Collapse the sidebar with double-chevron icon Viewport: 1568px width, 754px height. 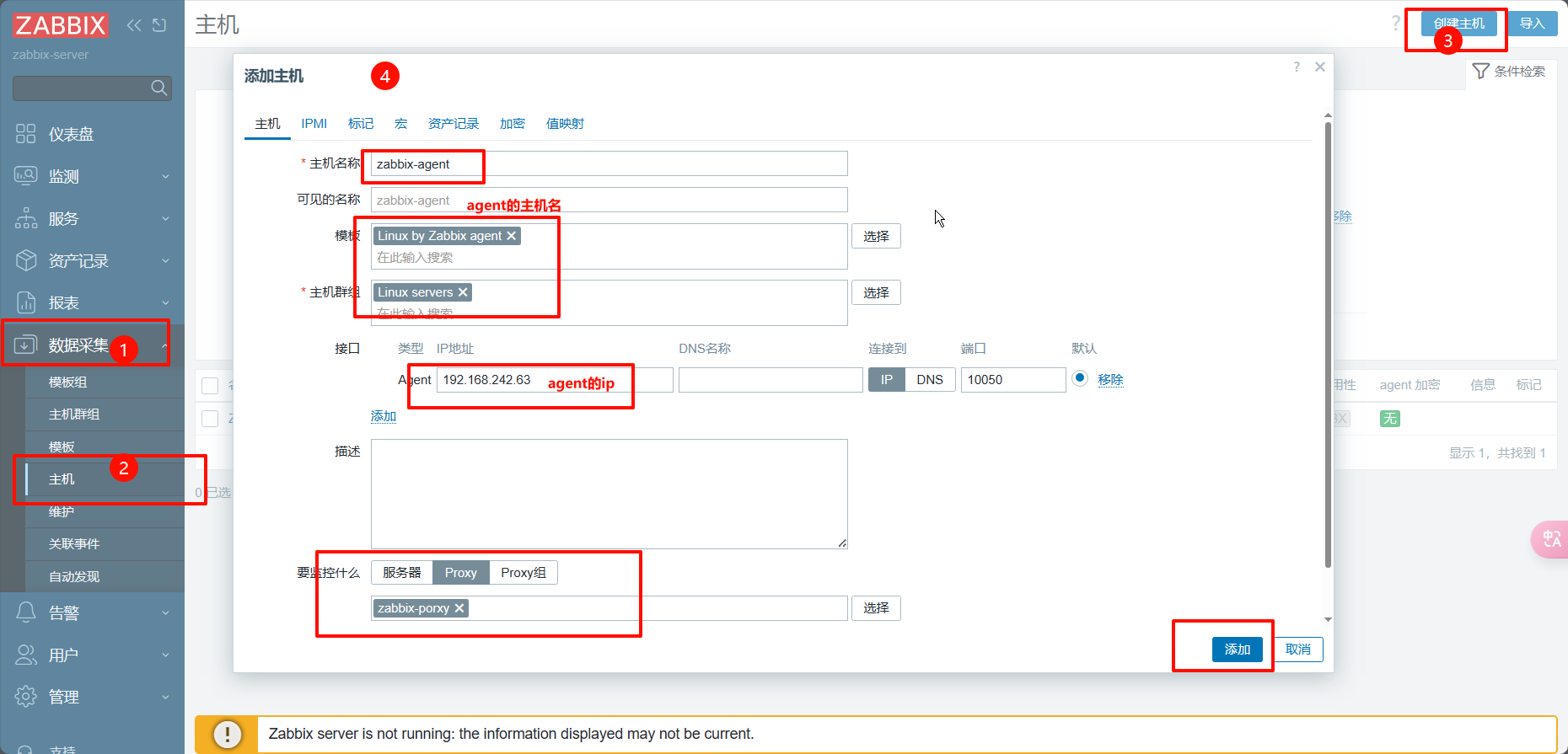click(x=134, y=25)
